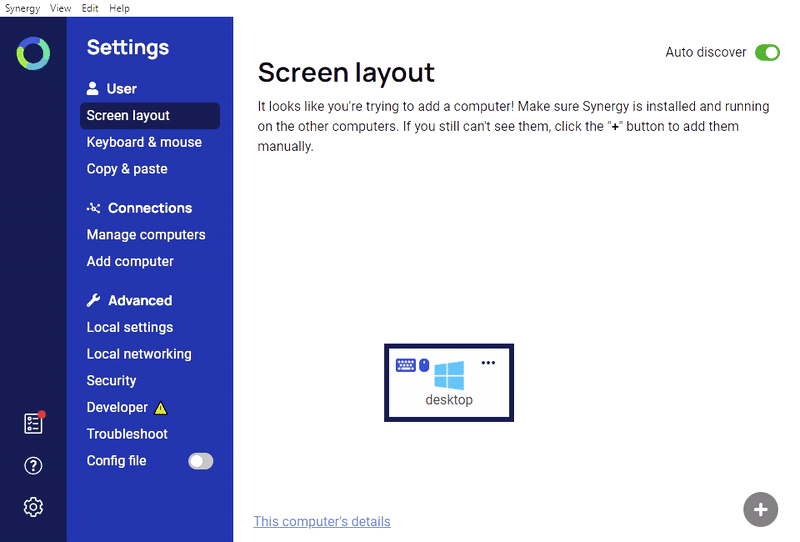Go to Security settings
Screen dimensions: 800x542
111,381
